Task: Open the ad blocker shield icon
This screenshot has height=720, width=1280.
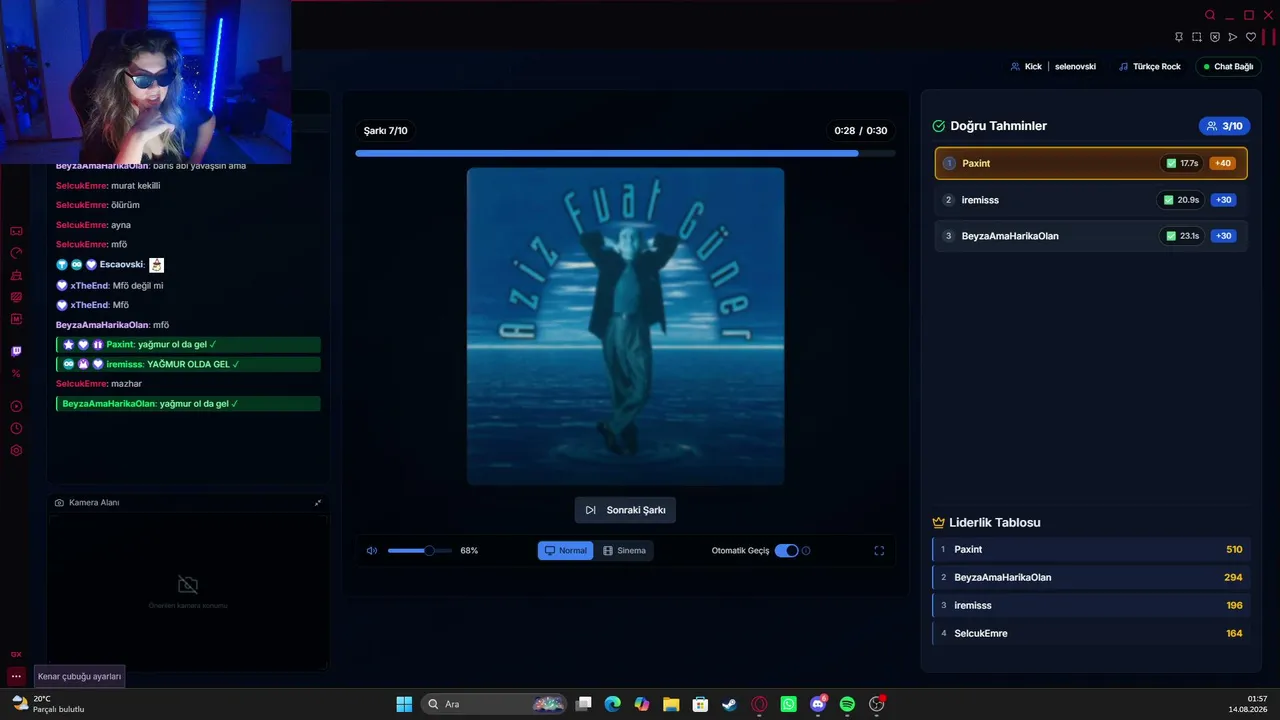Action: 1215,37
